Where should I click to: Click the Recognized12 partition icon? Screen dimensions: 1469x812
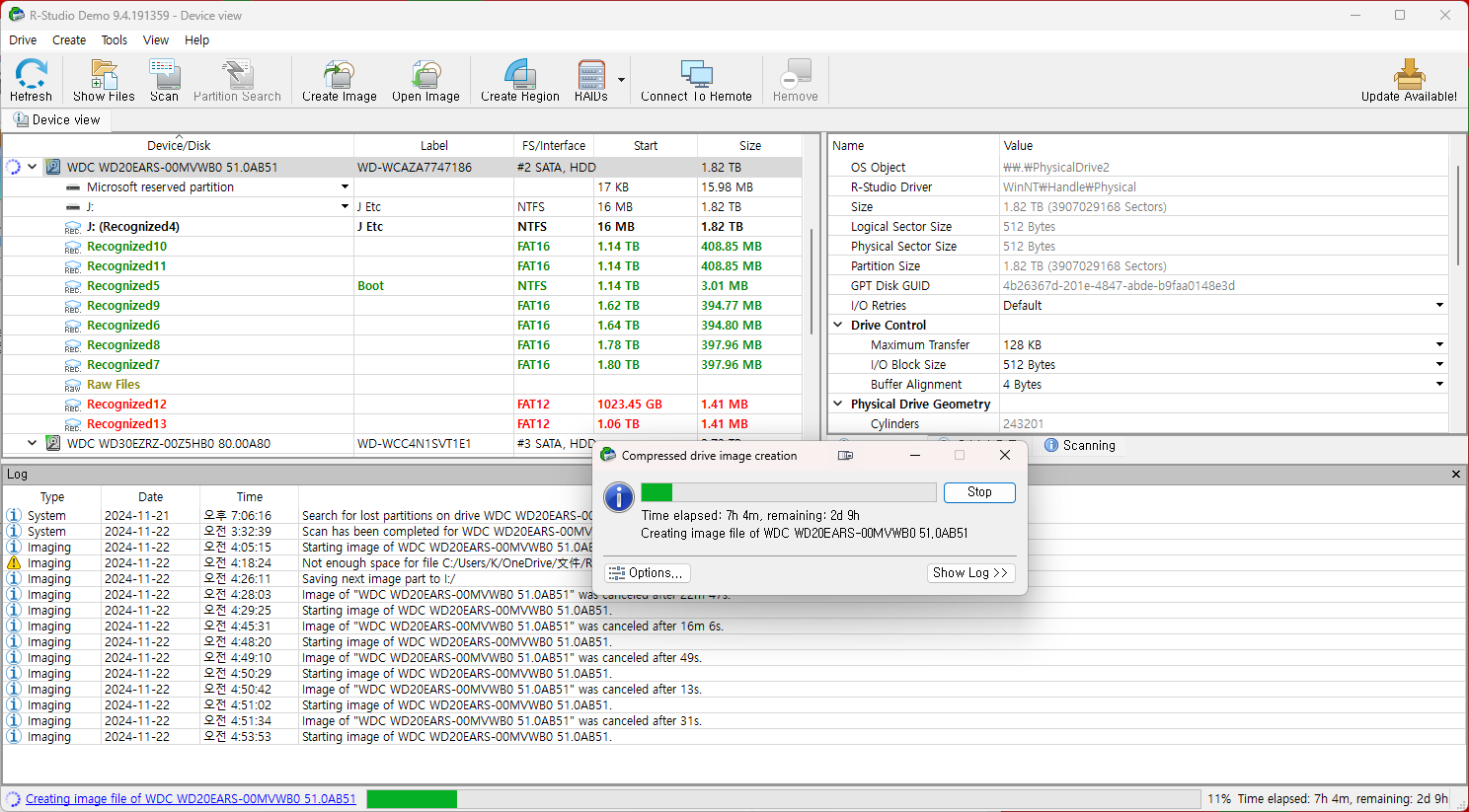point(73,405)
